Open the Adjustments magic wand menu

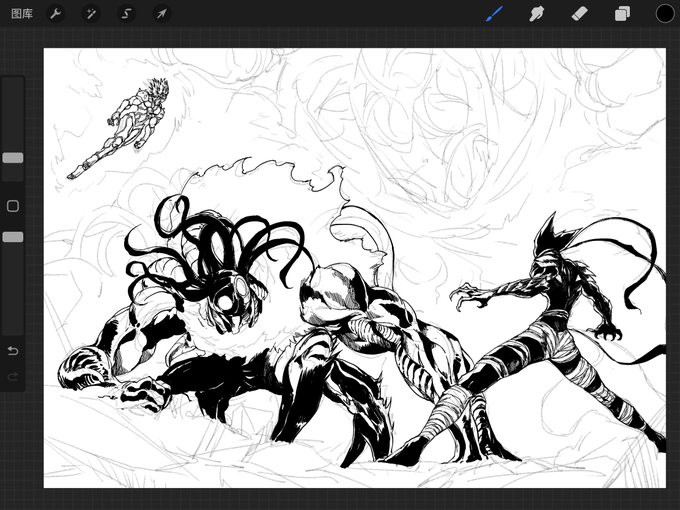[x=91, y=14]
